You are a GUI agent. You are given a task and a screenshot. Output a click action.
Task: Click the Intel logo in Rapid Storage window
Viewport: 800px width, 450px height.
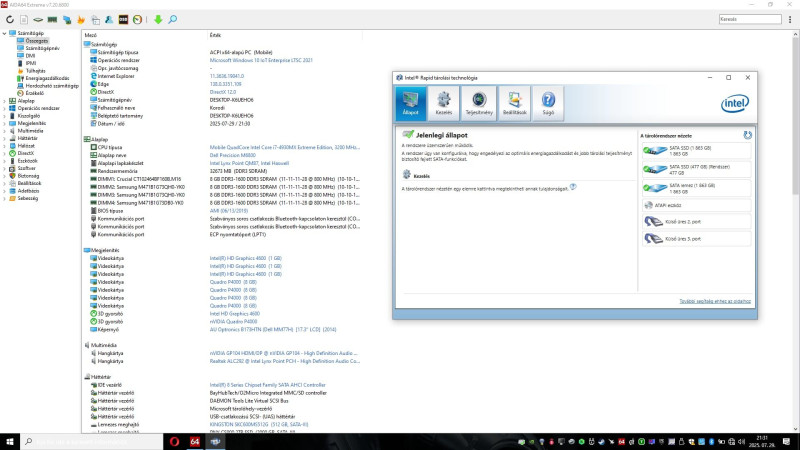pyautogui.click(x=735, y=104)
